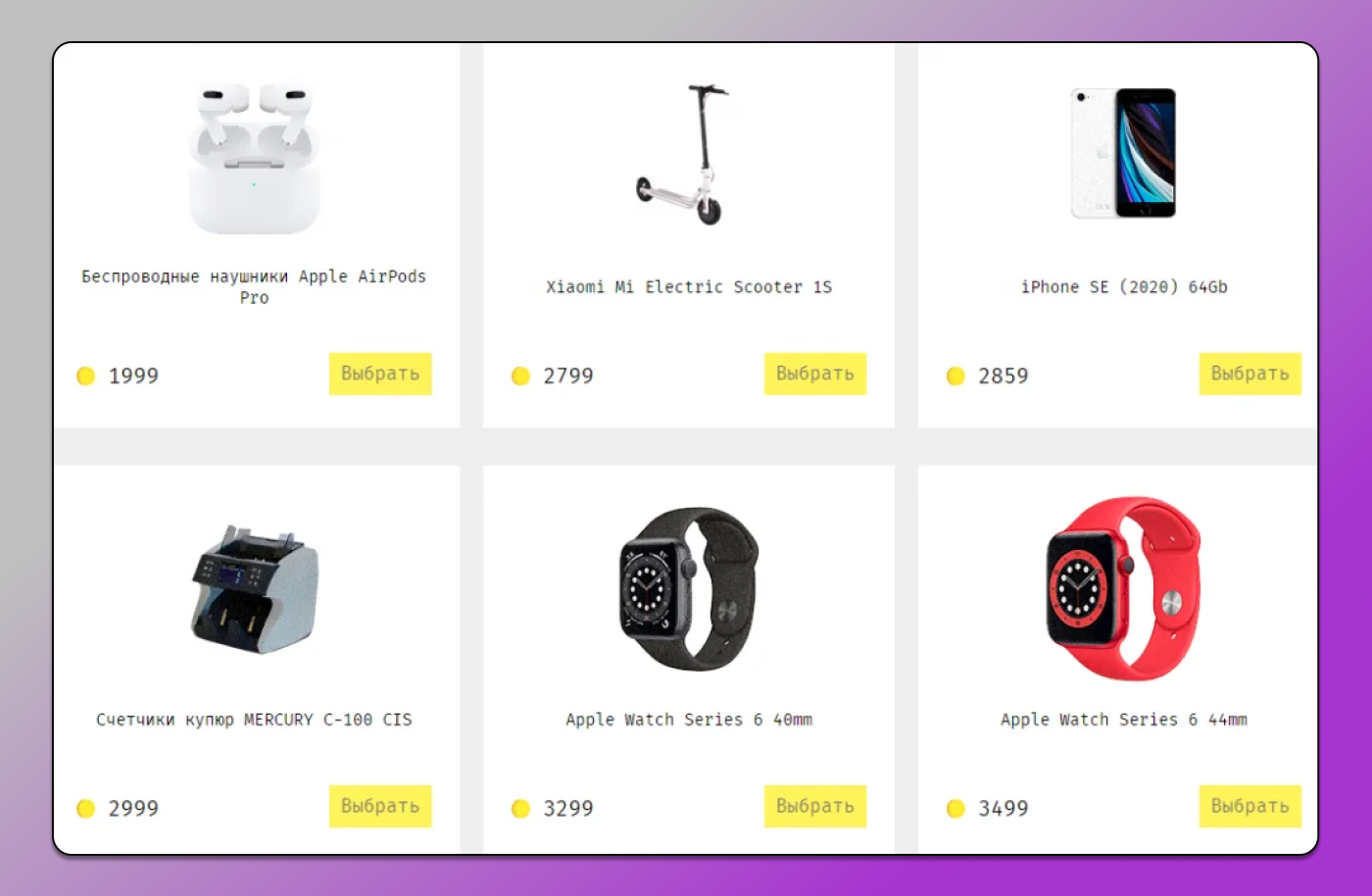Click the coin icon beside 3299
The width and height of the screenshot is (1372, 896).
pos(520,808)
